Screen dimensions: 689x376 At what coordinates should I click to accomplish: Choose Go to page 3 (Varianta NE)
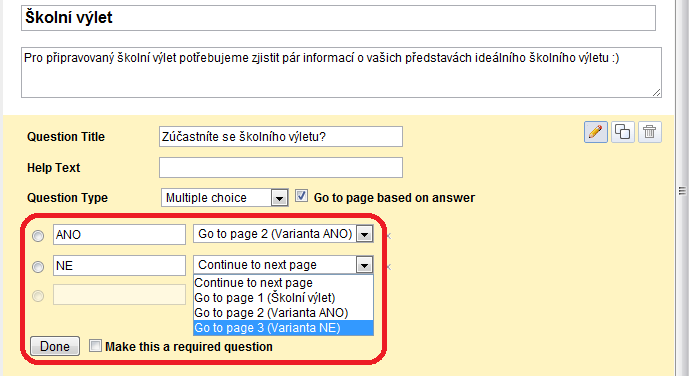(283, 328)
